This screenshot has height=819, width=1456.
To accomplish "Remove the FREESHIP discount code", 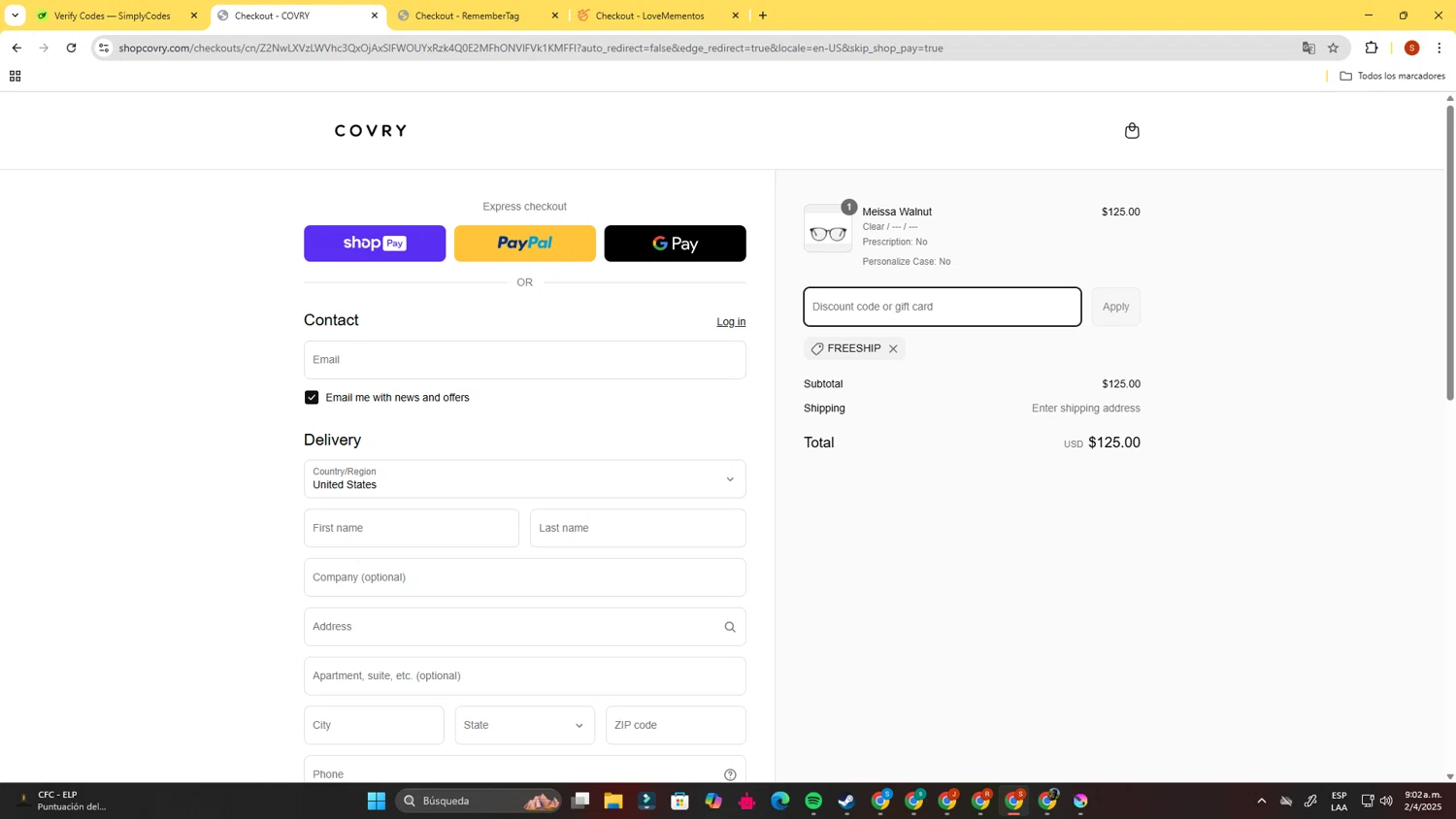I will [x=893, y=348].
